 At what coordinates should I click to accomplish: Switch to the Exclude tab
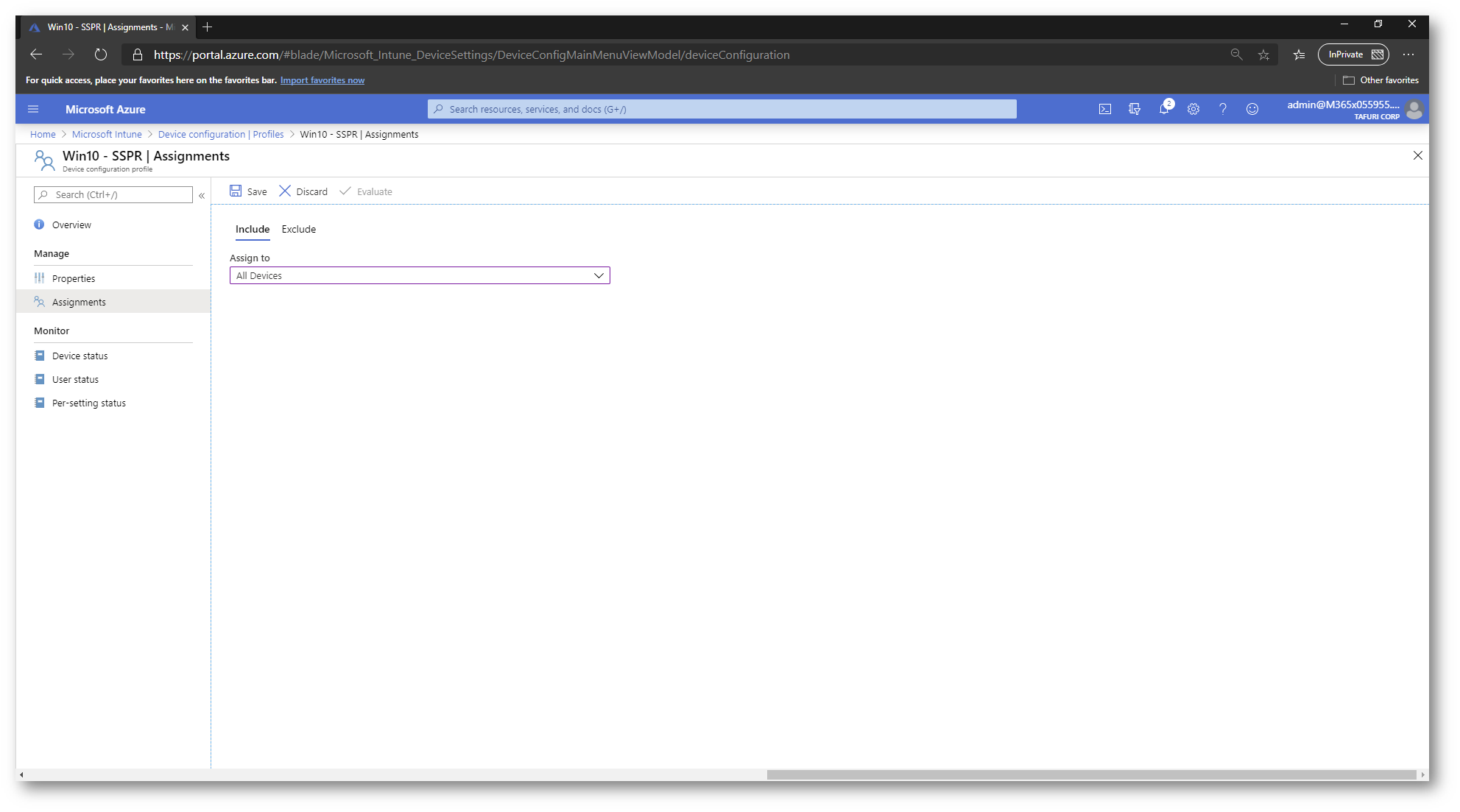tap(298, 229)
